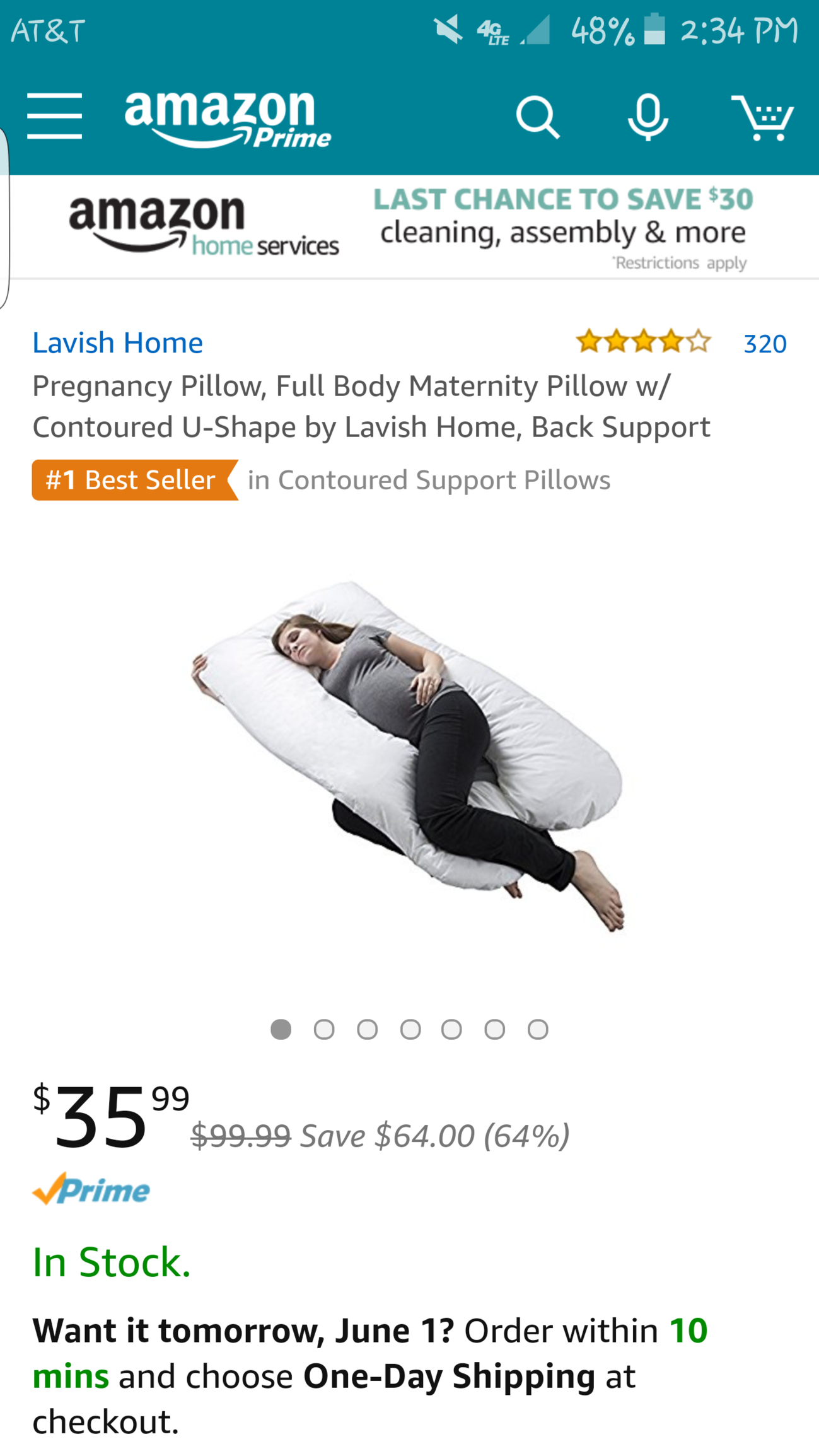
Task: Activate voice search microphone icon
Action: tap(648, 117)
